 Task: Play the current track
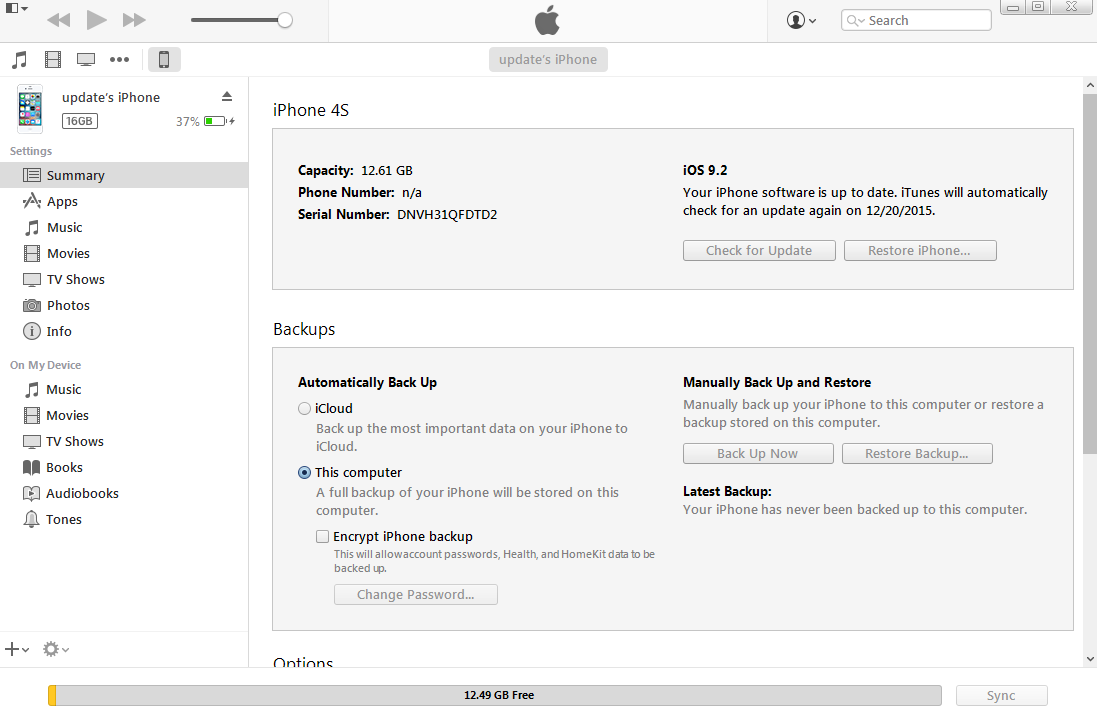click(97, 20)
